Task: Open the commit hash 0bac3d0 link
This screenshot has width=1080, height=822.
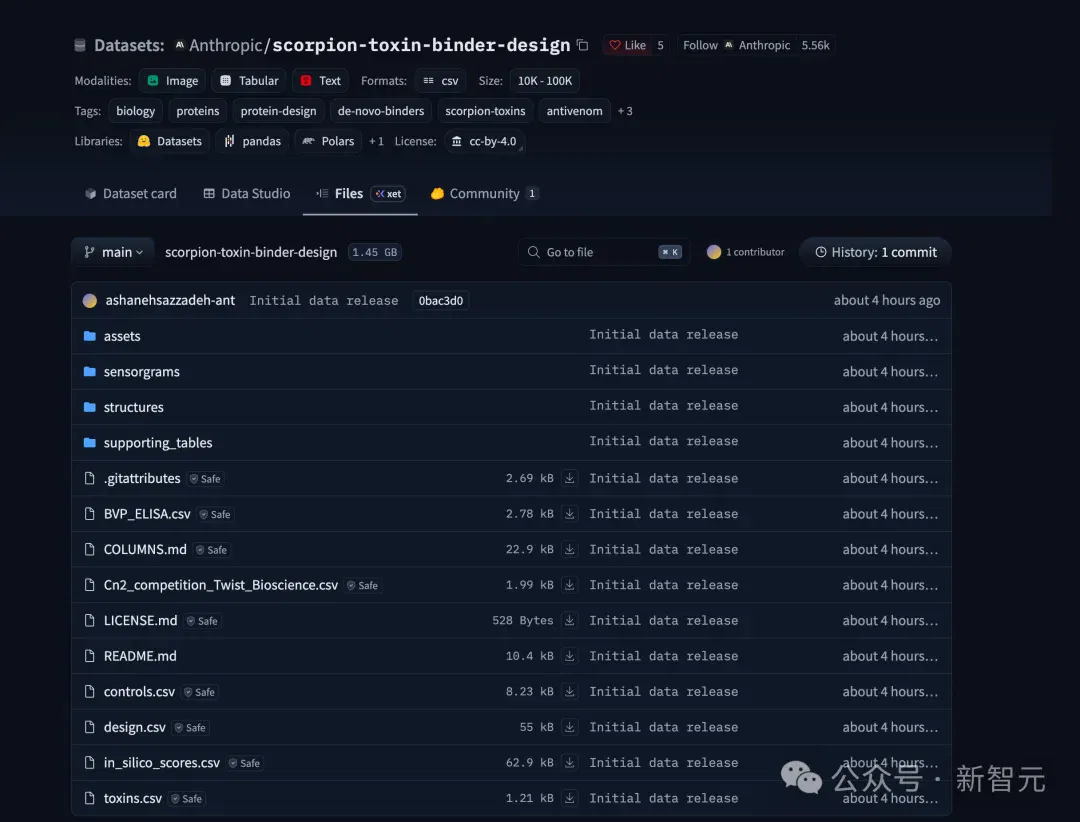Action: point(441,300)
